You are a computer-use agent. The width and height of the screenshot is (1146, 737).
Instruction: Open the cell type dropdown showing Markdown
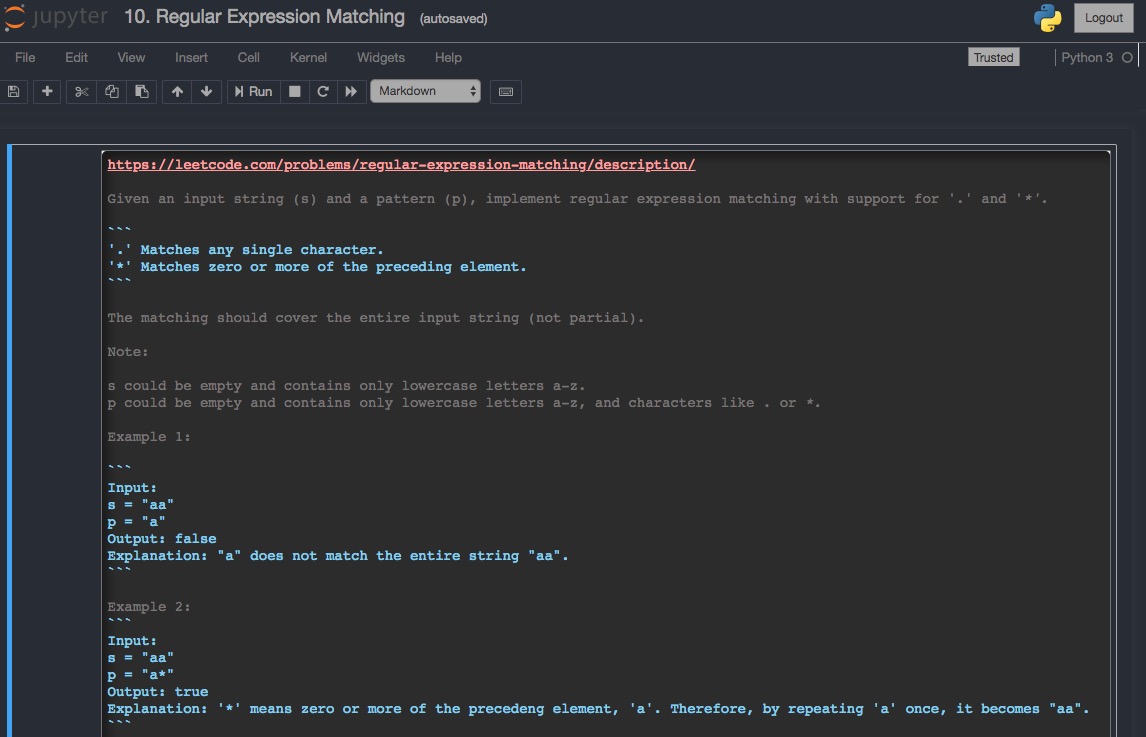425,91
